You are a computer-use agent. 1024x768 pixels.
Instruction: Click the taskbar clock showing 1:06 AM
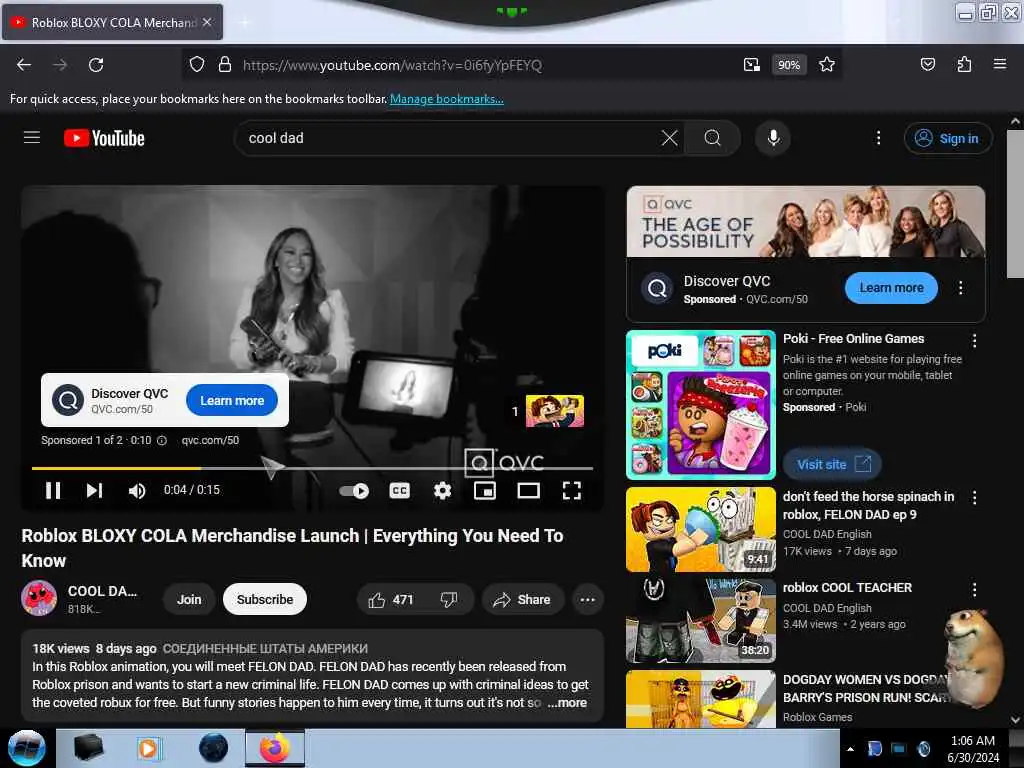pyautogui.click(x=973, y=748)
